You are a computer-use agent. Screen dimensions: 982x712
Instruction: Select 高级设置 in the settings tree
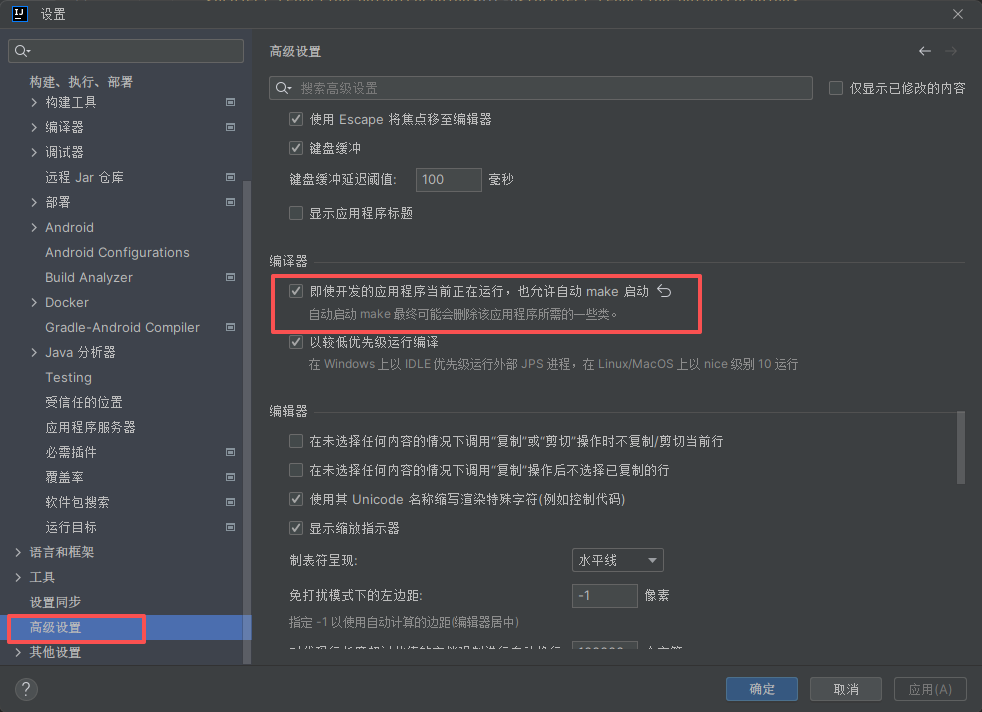56,628
